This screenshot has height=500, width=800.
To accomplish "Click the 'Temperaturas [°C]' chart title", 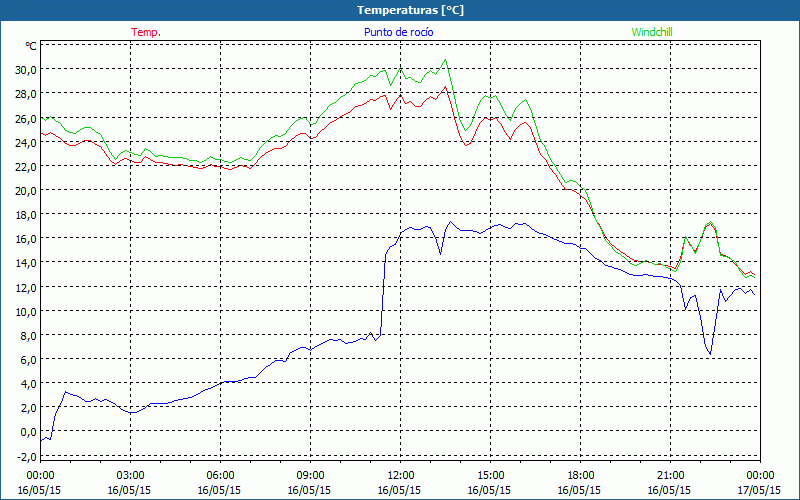I will (410, 10).
